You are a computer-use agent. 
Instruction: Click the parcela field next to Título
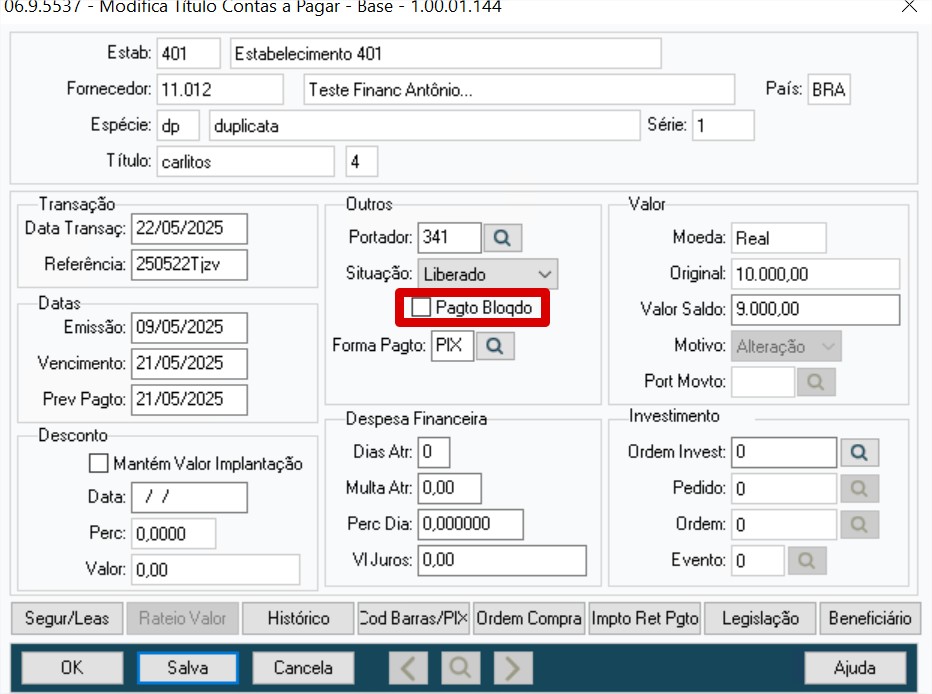click(361, 161)
